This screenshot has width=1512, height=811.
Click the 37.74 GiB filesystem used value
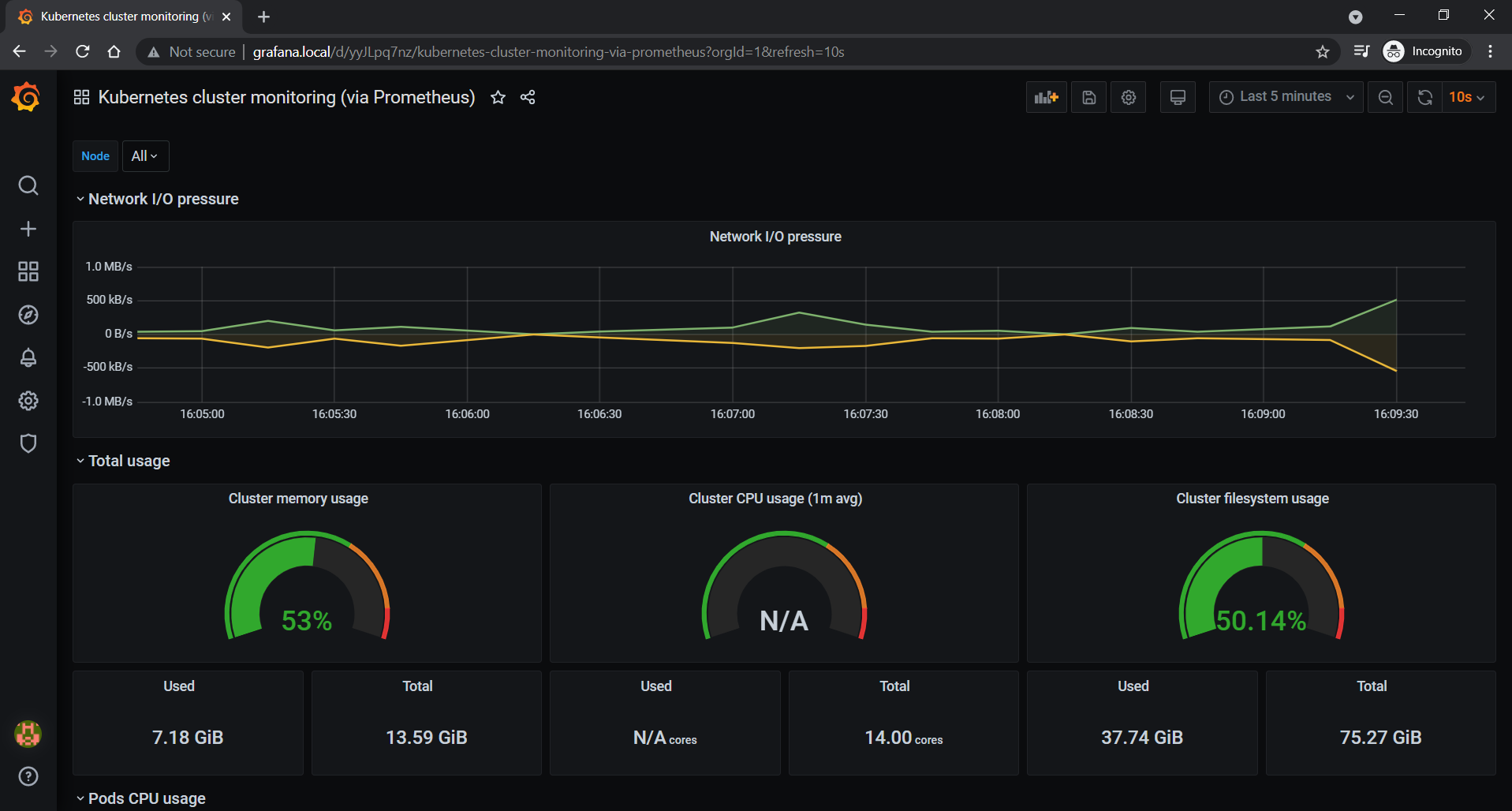(1142, 738)
